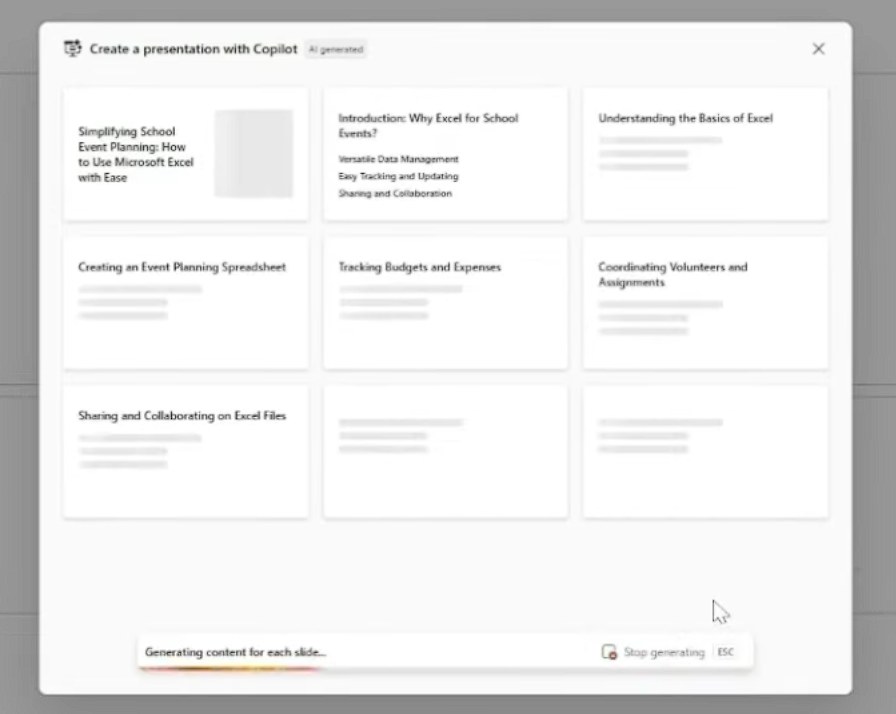Click the generation progress bar

[231, 668]
